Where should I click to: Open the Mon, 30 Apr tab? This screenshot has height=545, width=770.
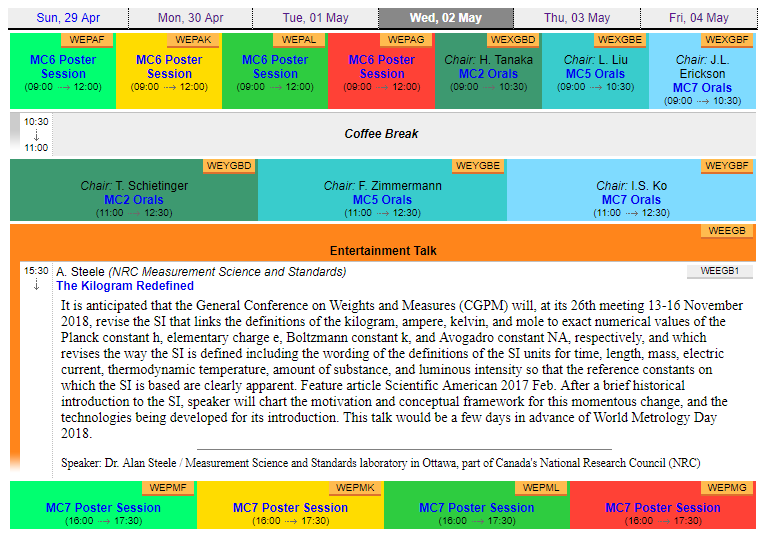[x=190, y=18]
